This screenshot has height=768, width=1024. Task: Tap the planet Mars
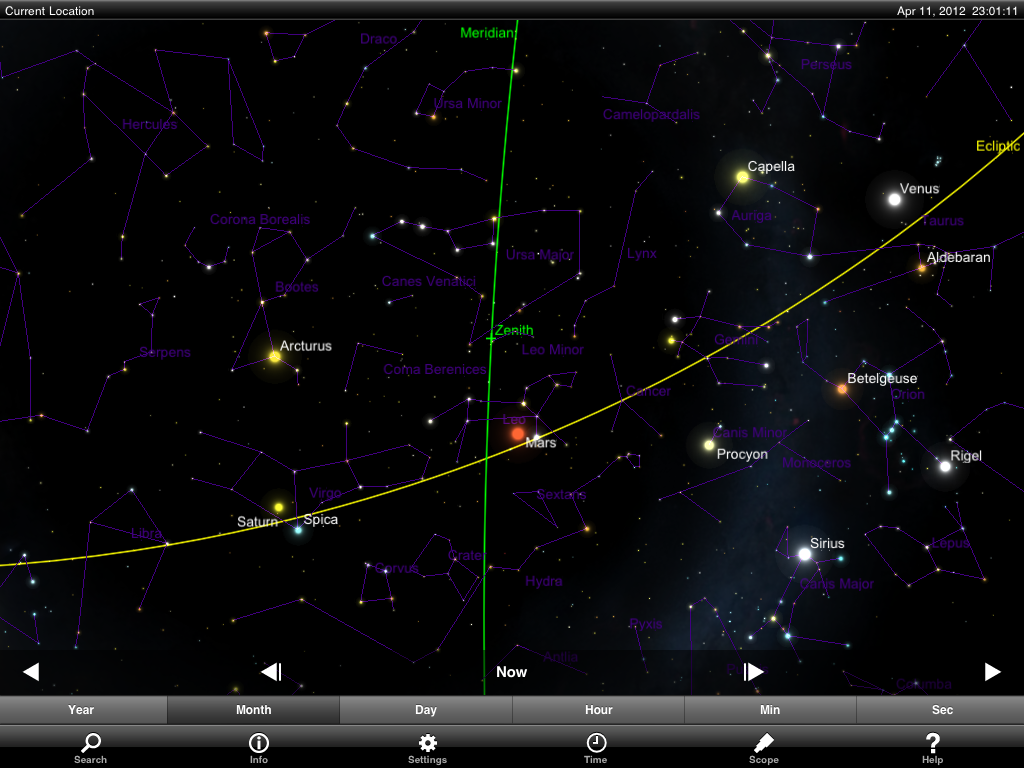tap(517, 434)
